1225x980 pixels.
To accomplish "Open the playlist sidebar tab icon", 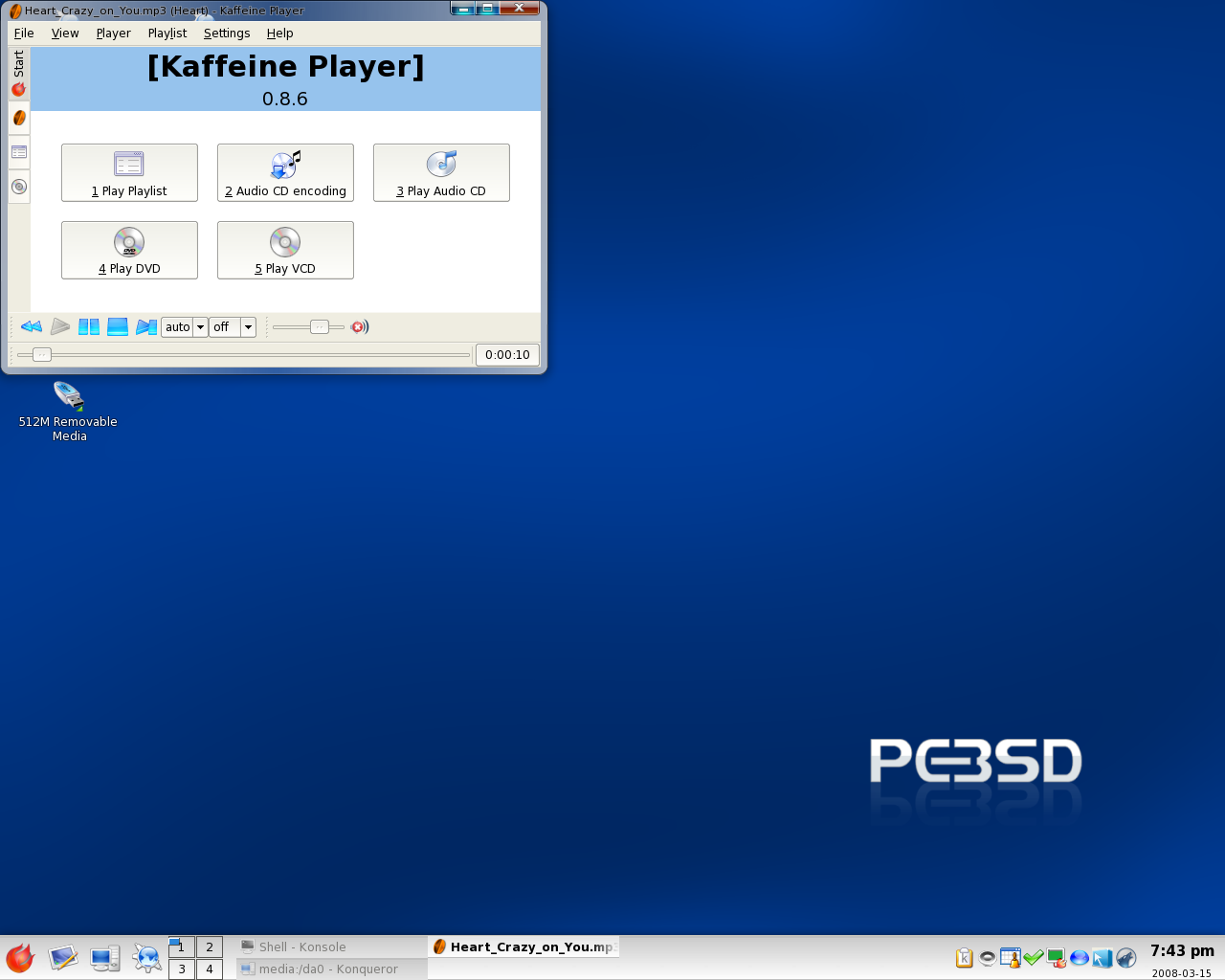I will pos(18,152).
